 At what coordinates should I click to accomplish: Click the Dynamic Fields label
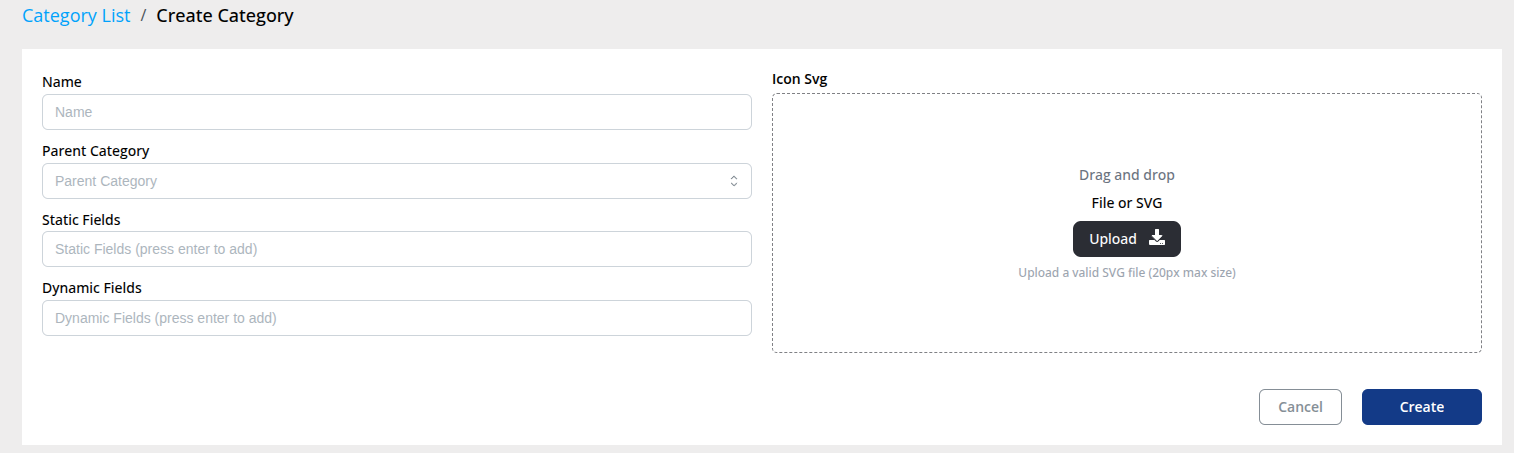tap(92, 288)
